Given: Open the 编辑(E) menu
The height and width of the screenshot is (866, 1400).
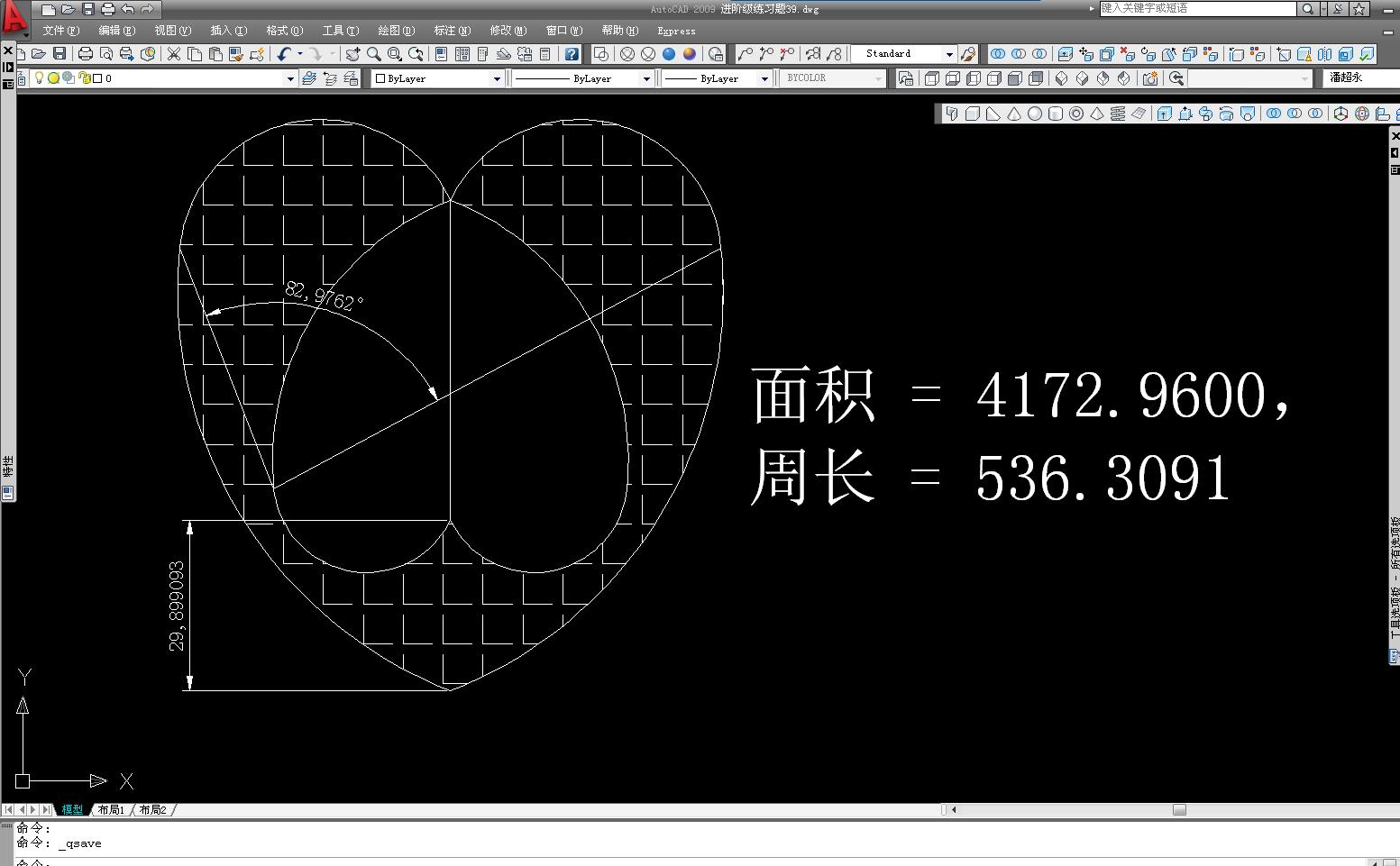Looking at the screenshot, I should point(116,31).
